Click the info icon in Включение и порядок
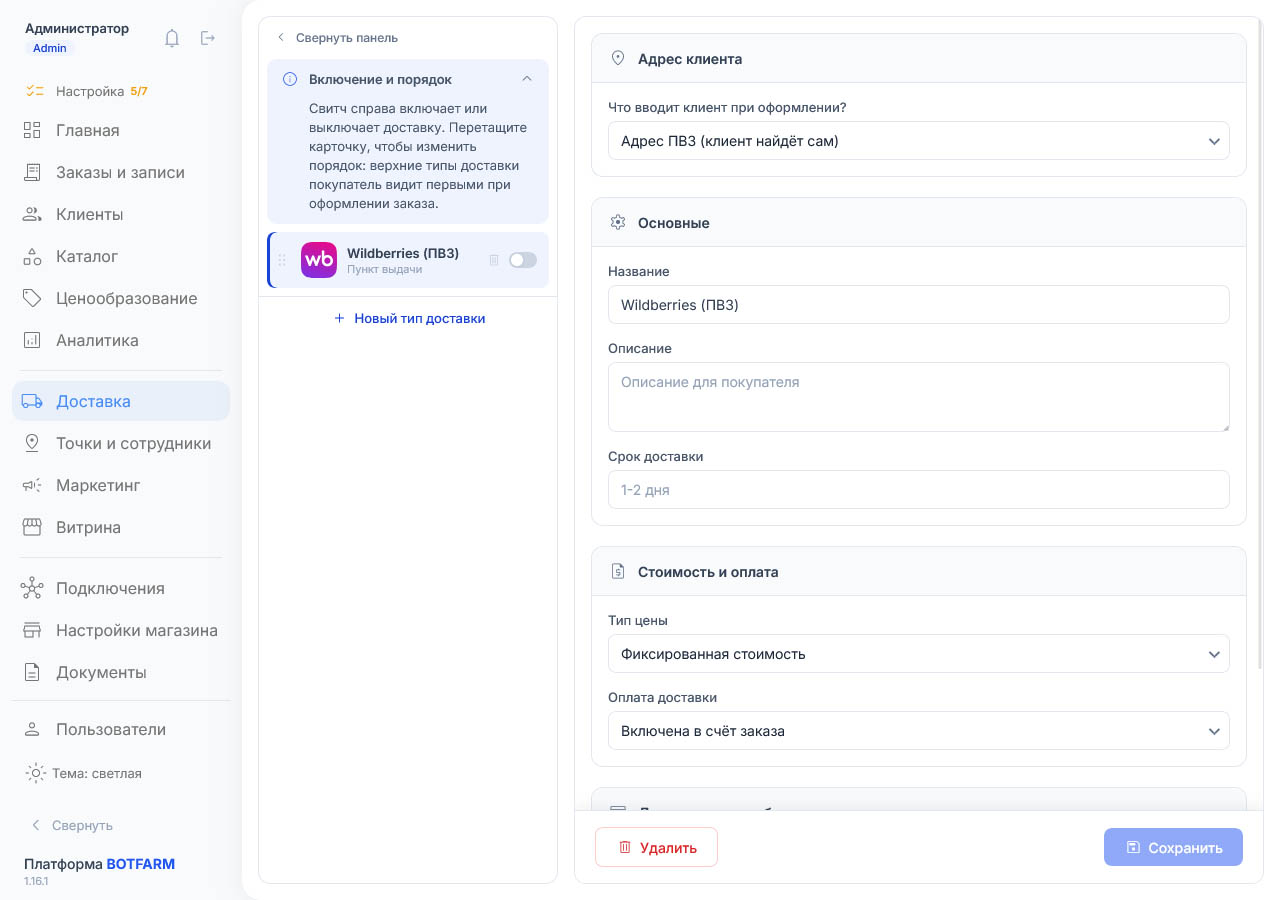Viewport: 1280px width, 900px height. pyautogui.click(x=290, y=79)
